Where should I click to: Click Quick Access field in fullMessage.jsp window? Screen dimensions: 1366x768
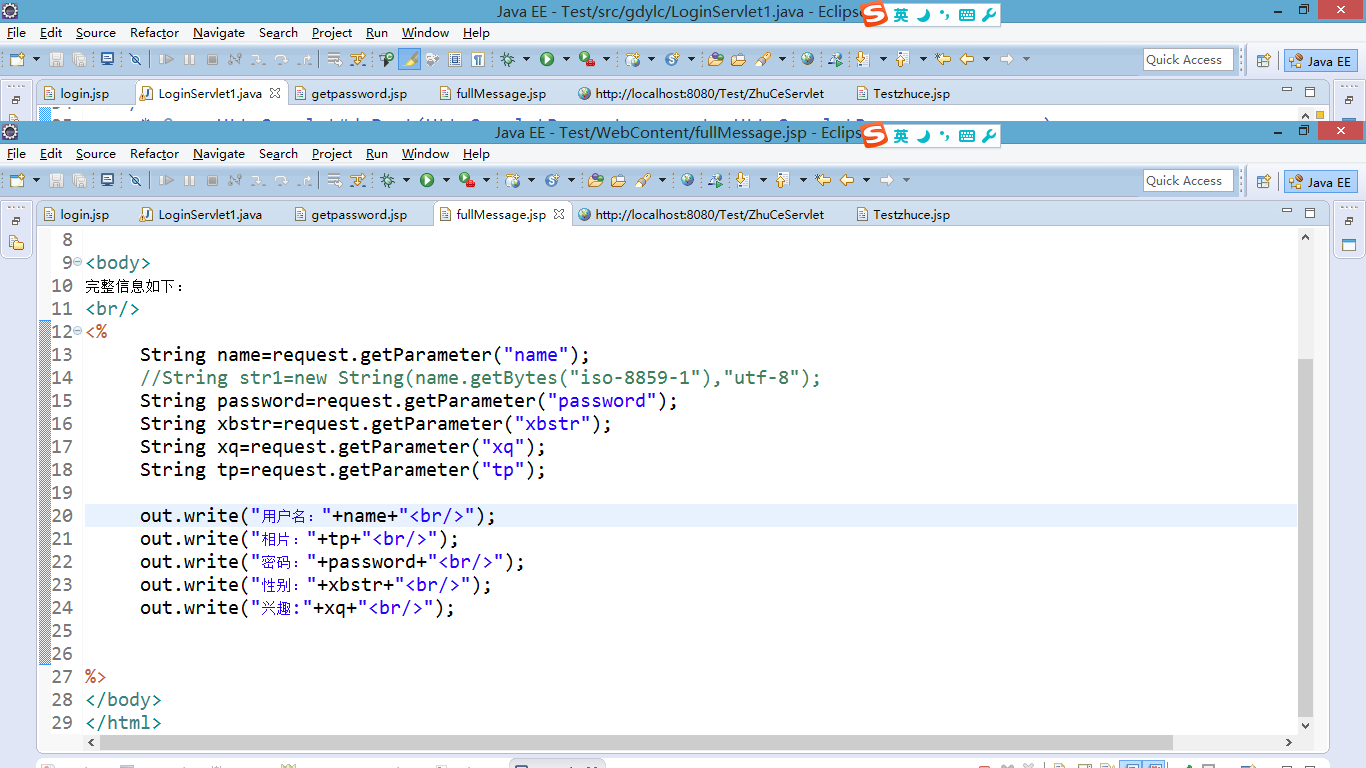(x=1187, y=180)
